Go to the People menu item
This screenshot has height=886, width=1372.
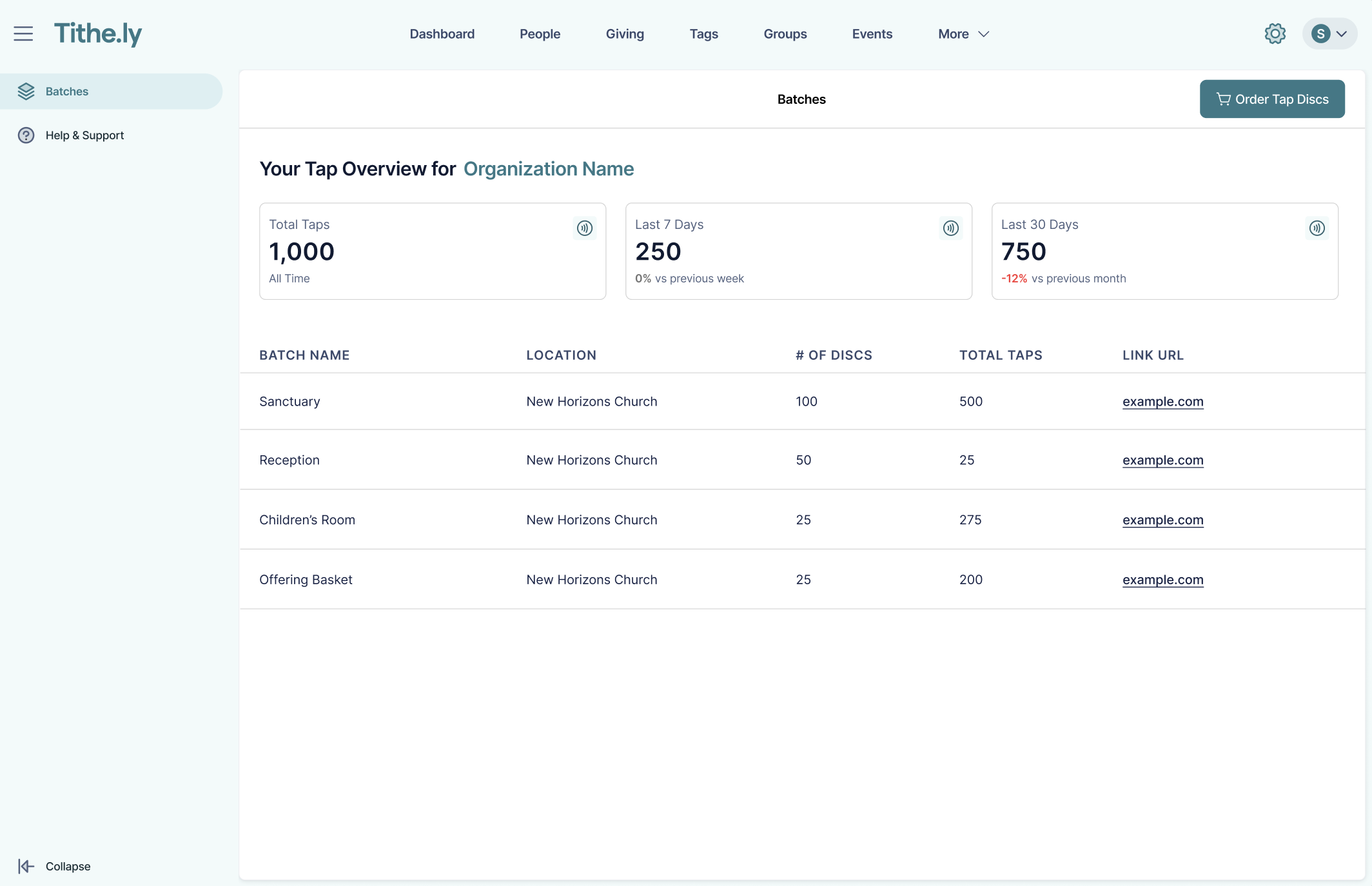pyautogui.click(x=540, y=34)
